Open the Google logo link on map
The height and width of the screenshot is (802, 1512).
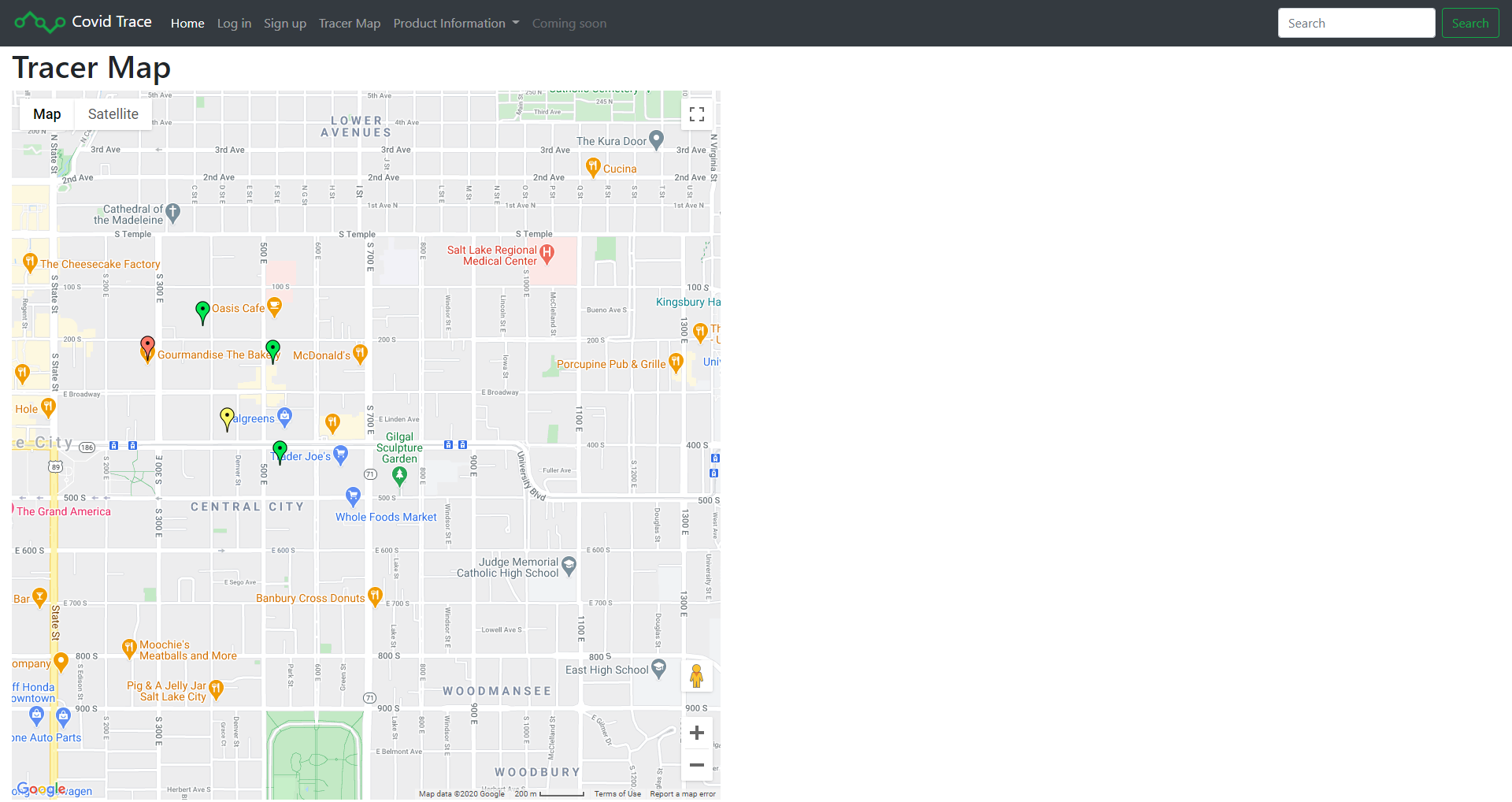click(x=41, y=789)
